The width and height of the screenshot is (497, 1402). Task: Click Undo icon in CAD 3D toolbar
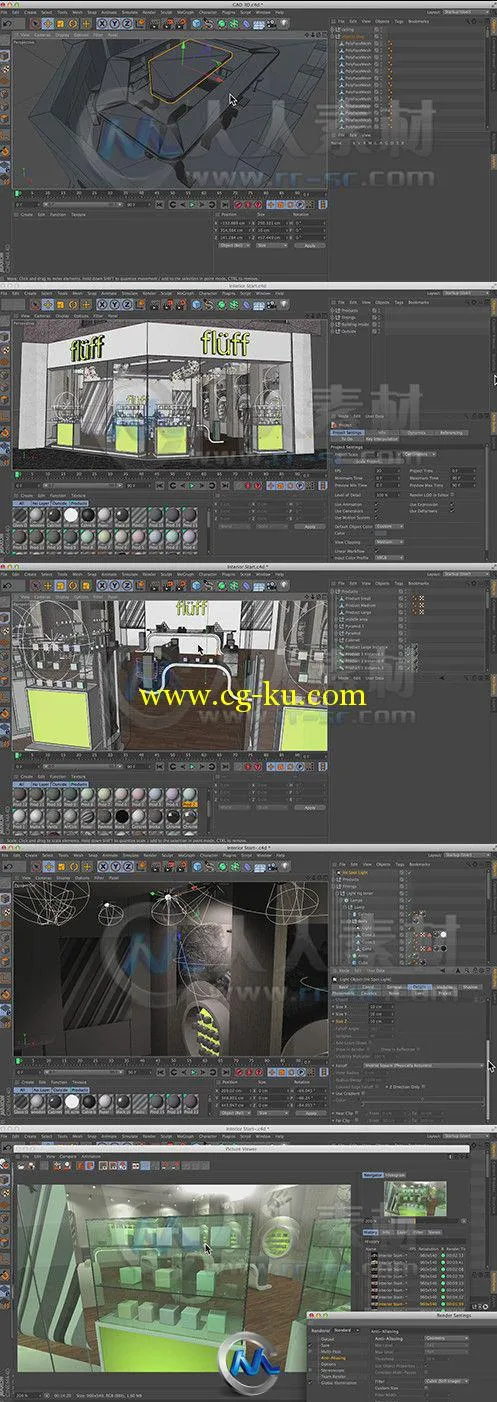7,23
